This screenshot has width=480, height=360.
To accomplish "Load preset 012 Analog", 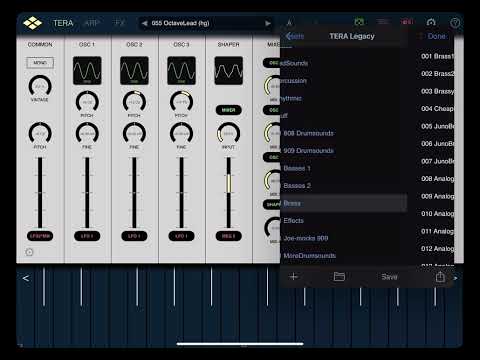I will [437, 249].
